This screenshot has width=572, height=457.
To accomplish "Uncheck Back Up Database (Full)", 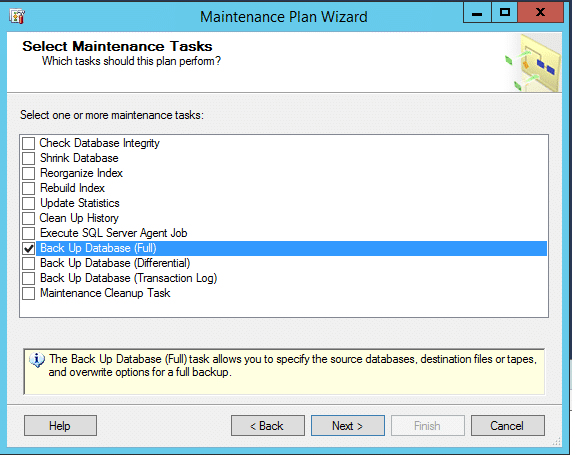I will click(28, 248).
